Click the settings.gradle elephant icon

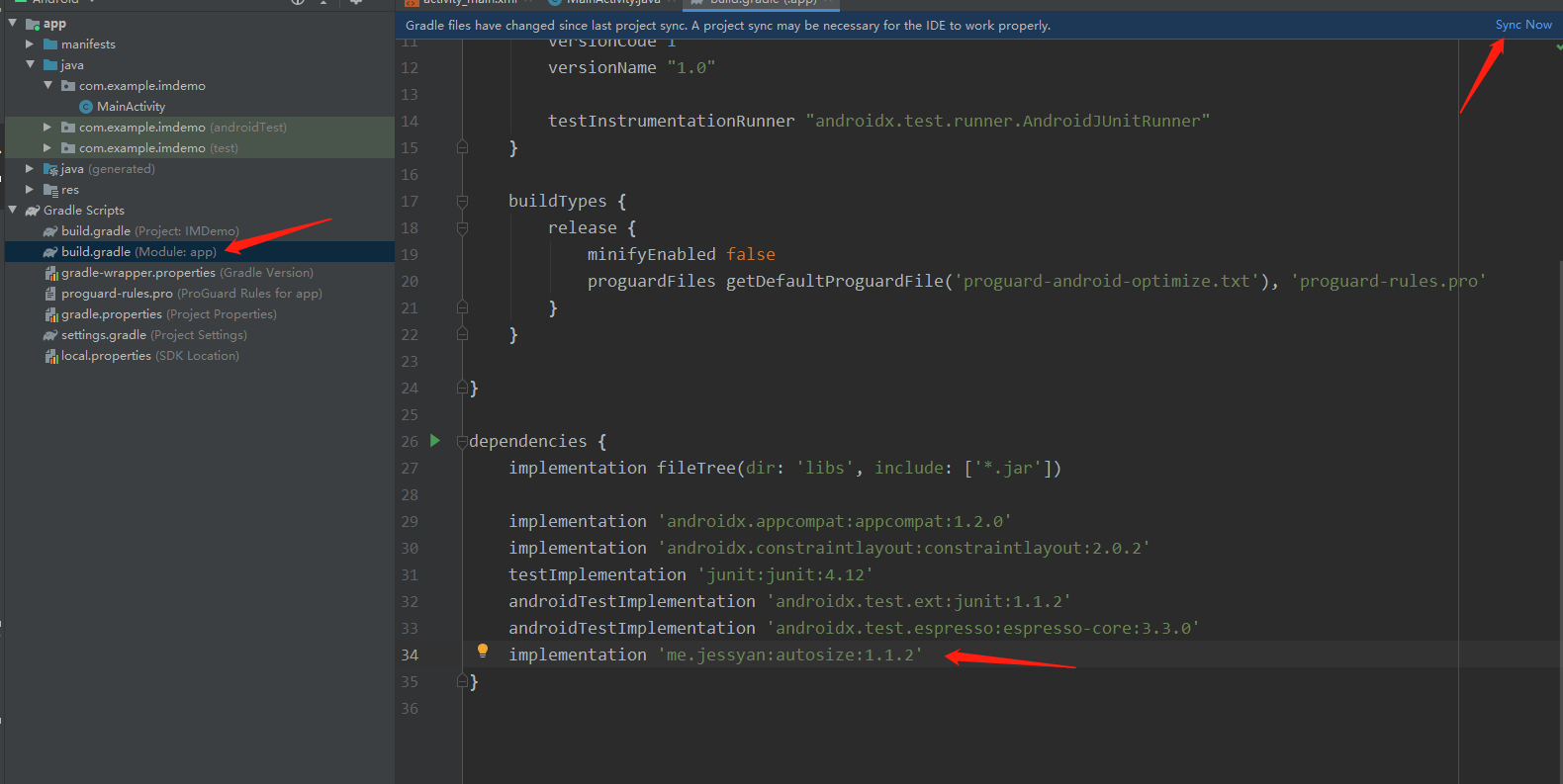pos(50,335)
